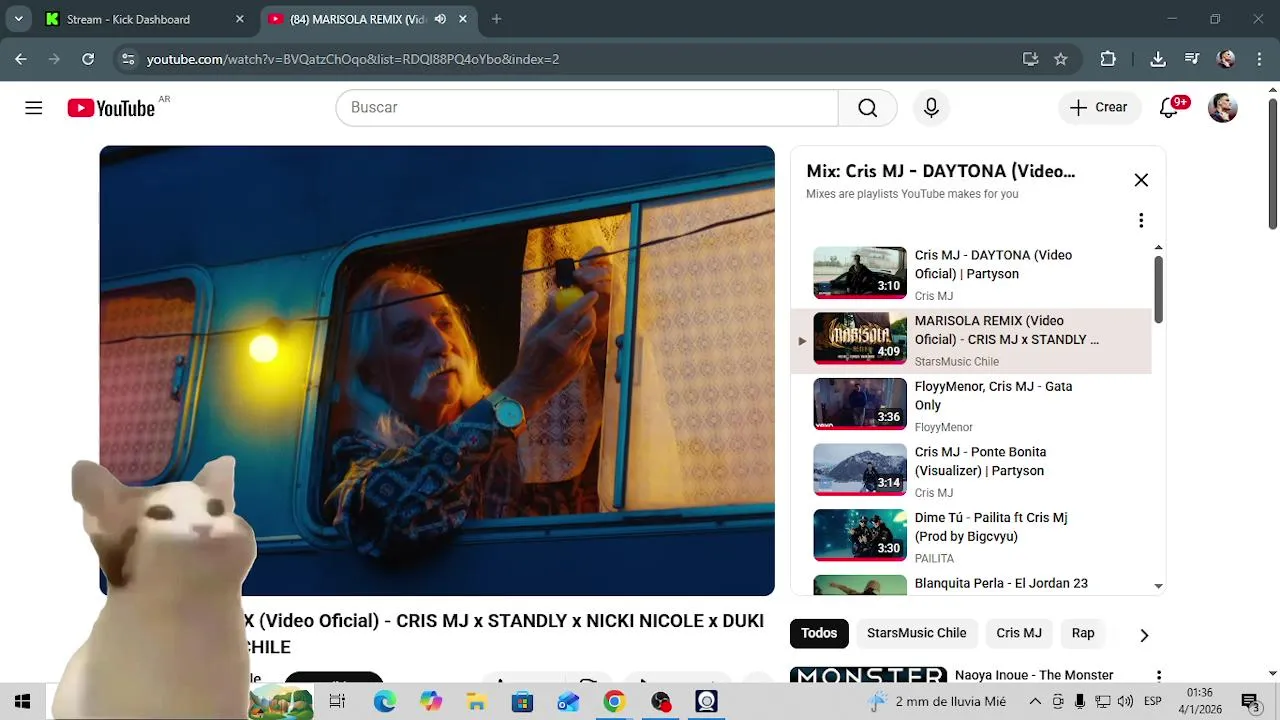Select the Todos filter chip

[818, 633]
